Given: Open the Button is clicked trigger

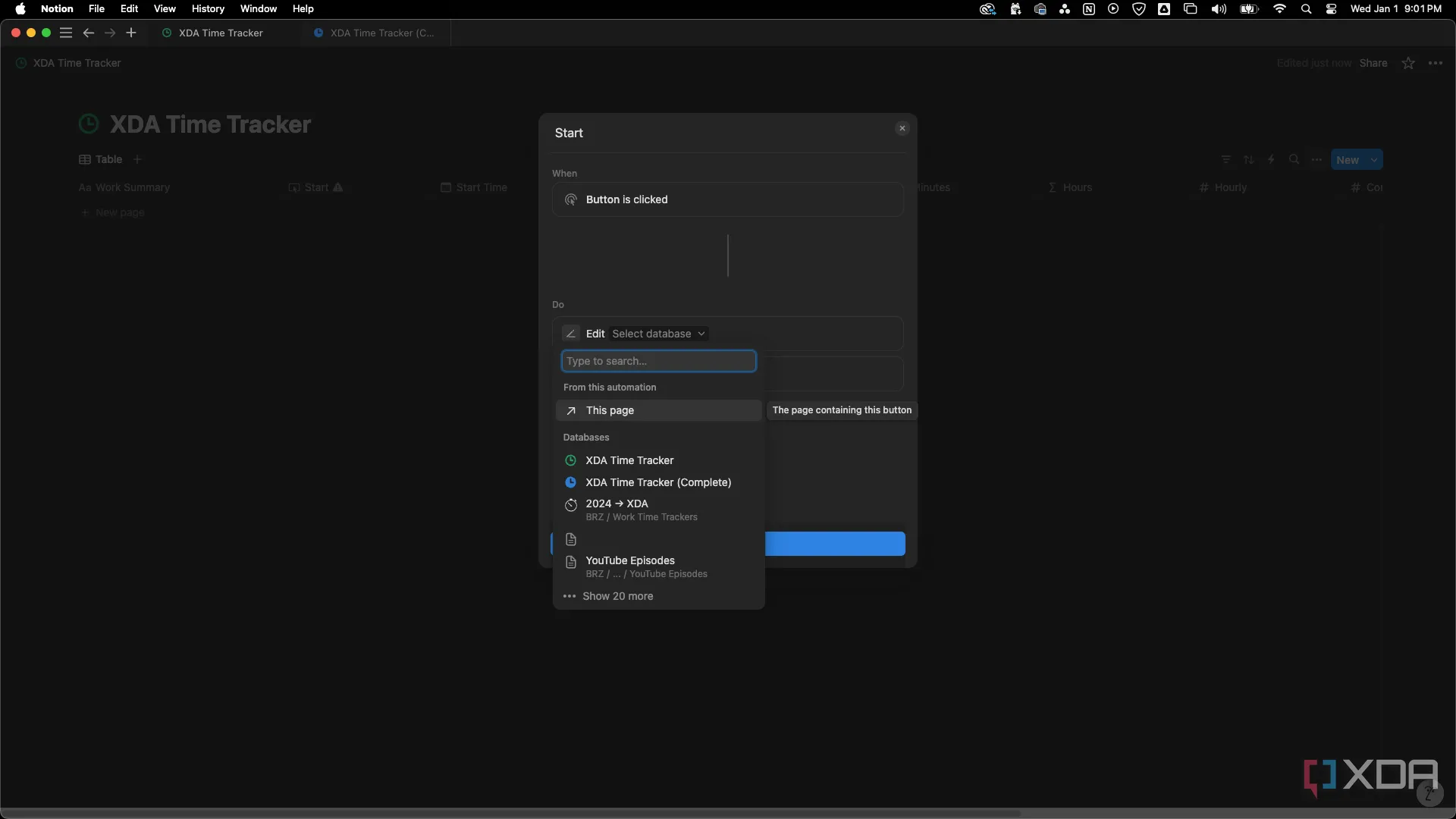Looking at the screenshot, I should click(x=727, y=199).
